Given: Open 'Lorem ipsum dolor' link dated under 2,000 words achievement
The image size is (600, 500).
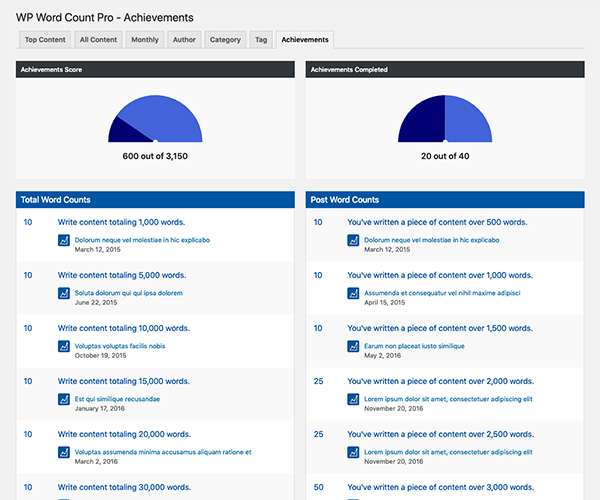Looking at the screenshot, I should 448,399.
